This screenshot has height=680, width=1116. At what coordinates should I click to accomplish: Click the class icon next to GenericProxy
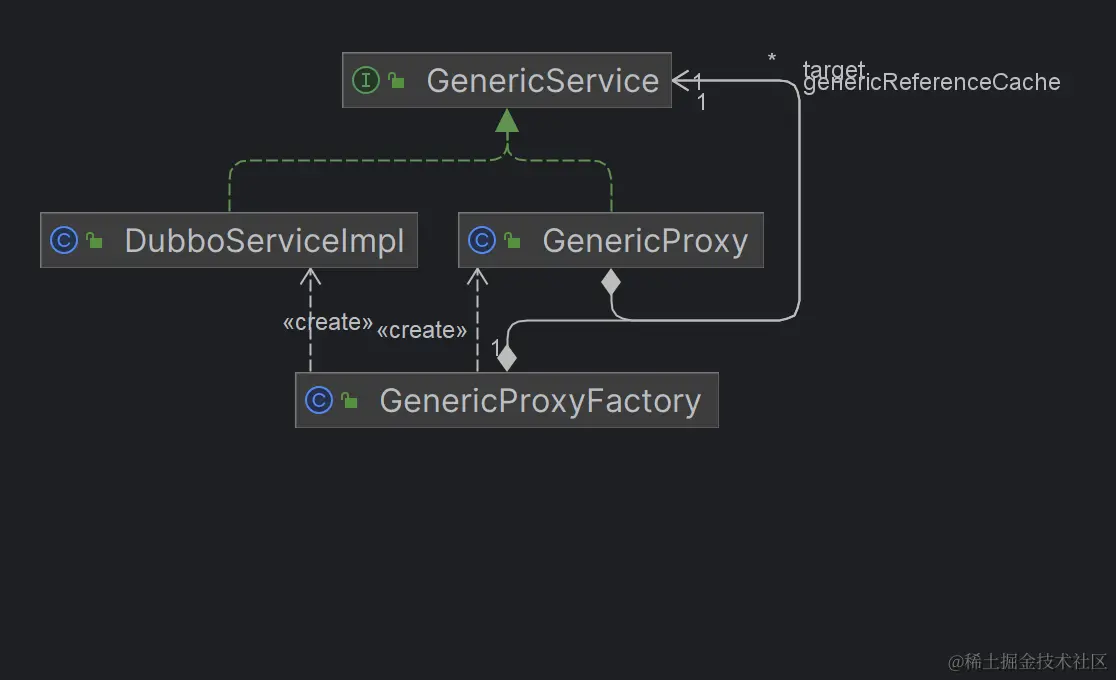coord(482,240)
